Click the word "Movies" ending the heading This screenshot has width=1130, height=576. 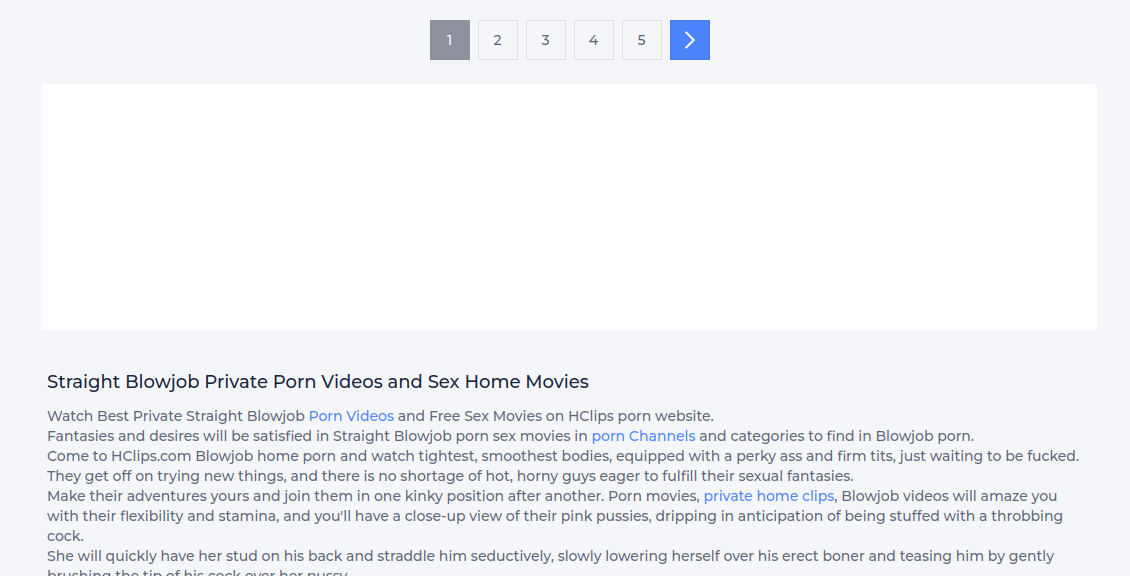(557, 382)
